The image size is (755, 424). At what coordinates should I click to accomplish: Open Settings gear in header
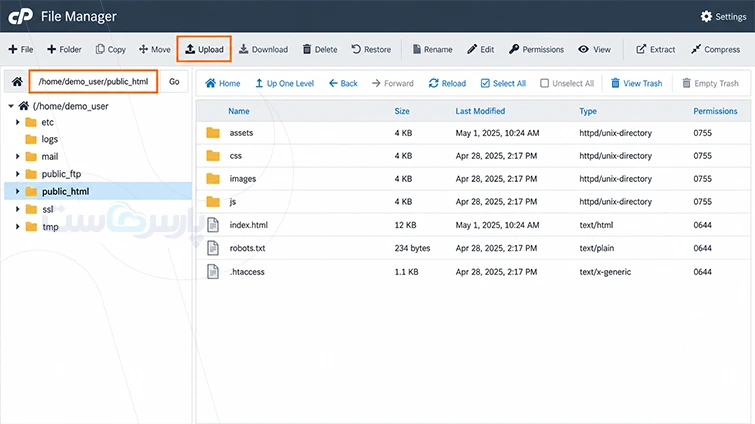(706, 16)
